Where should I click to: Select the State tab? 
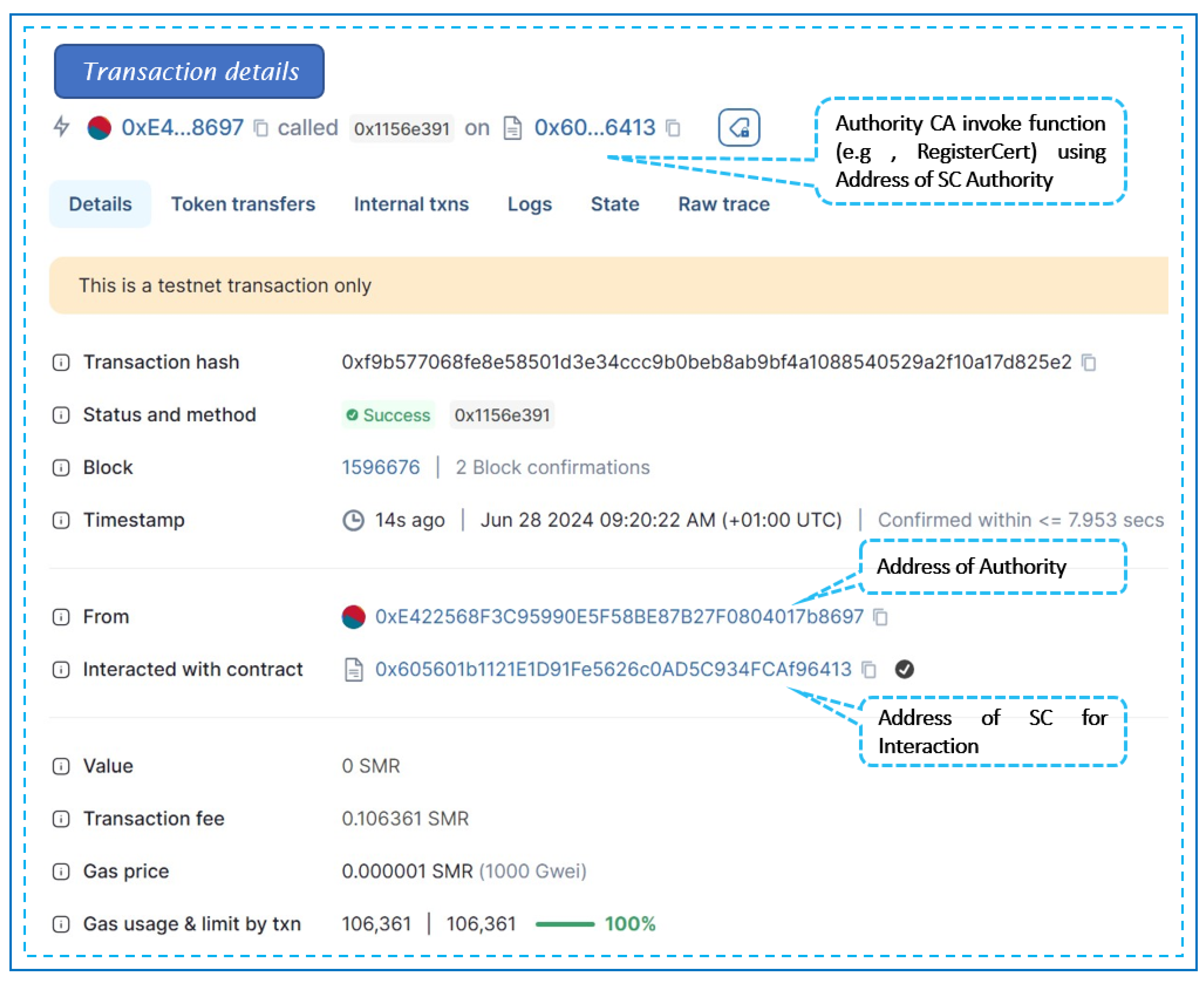(x=614, y=204)
